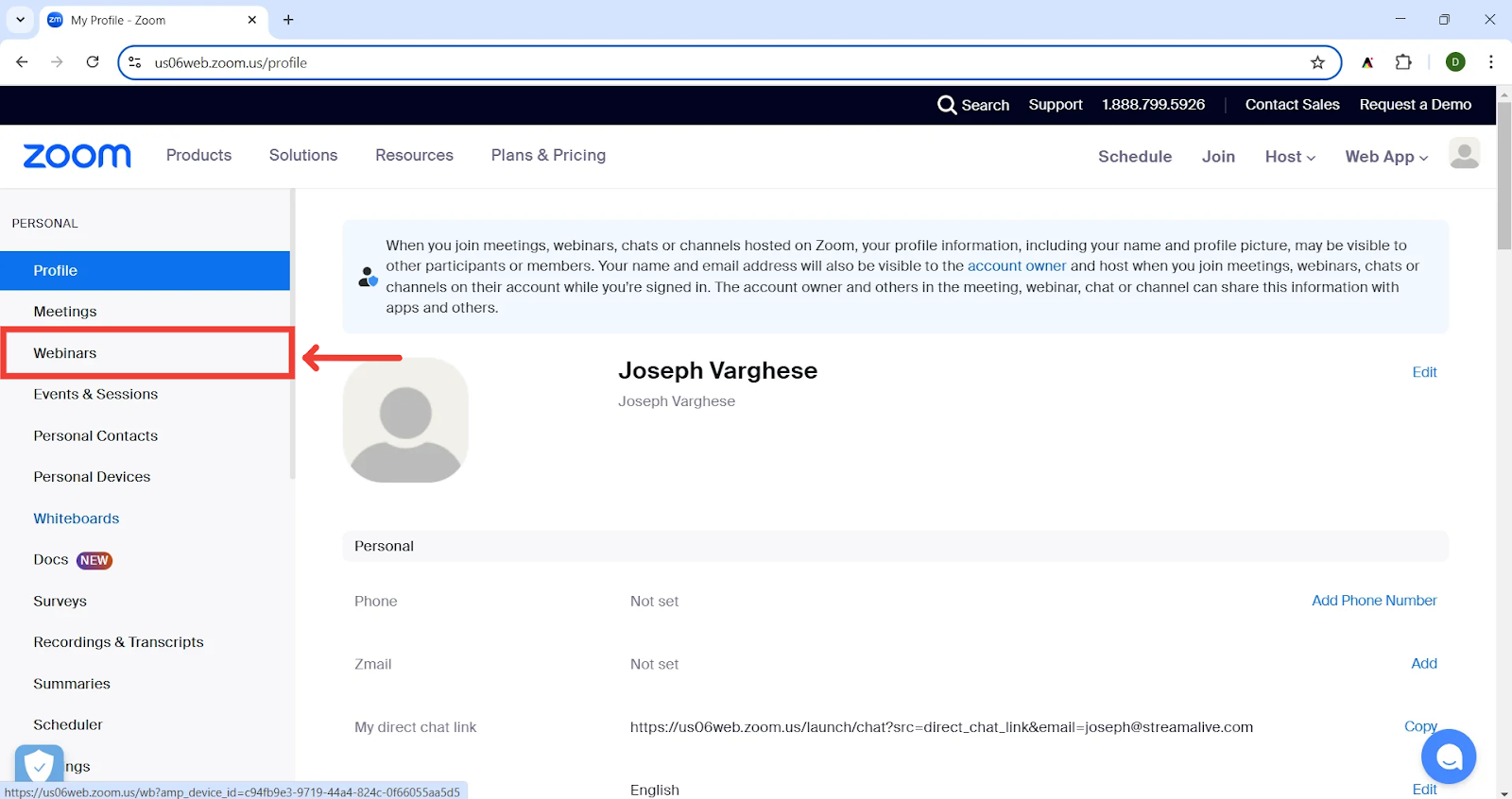Click the Zoom logo
The height and width of the screenshot is (799, 1512).
[x=77, y=156]
